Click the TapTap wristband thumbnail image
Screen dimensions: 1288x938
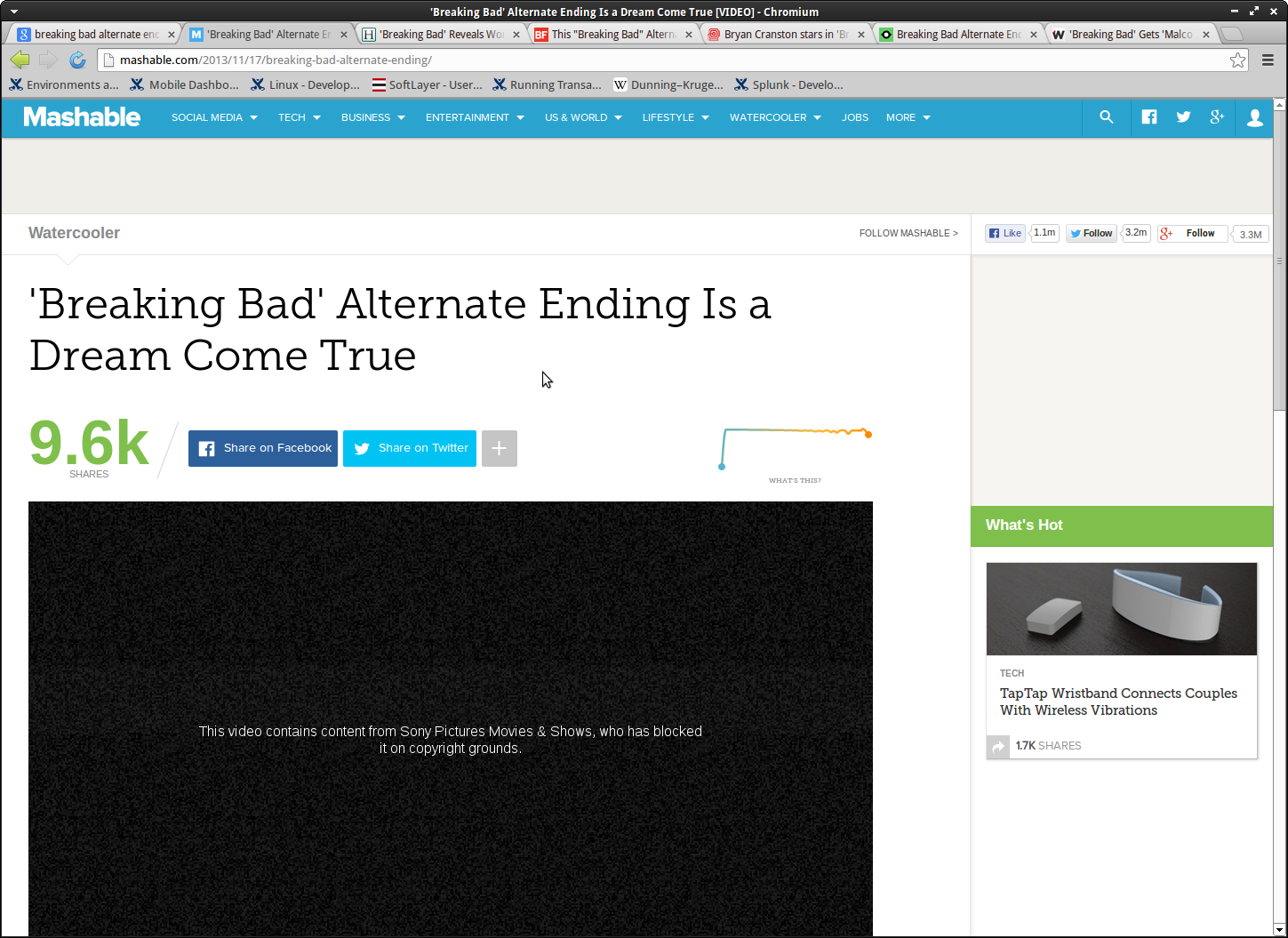click(x=1122, y=609)
